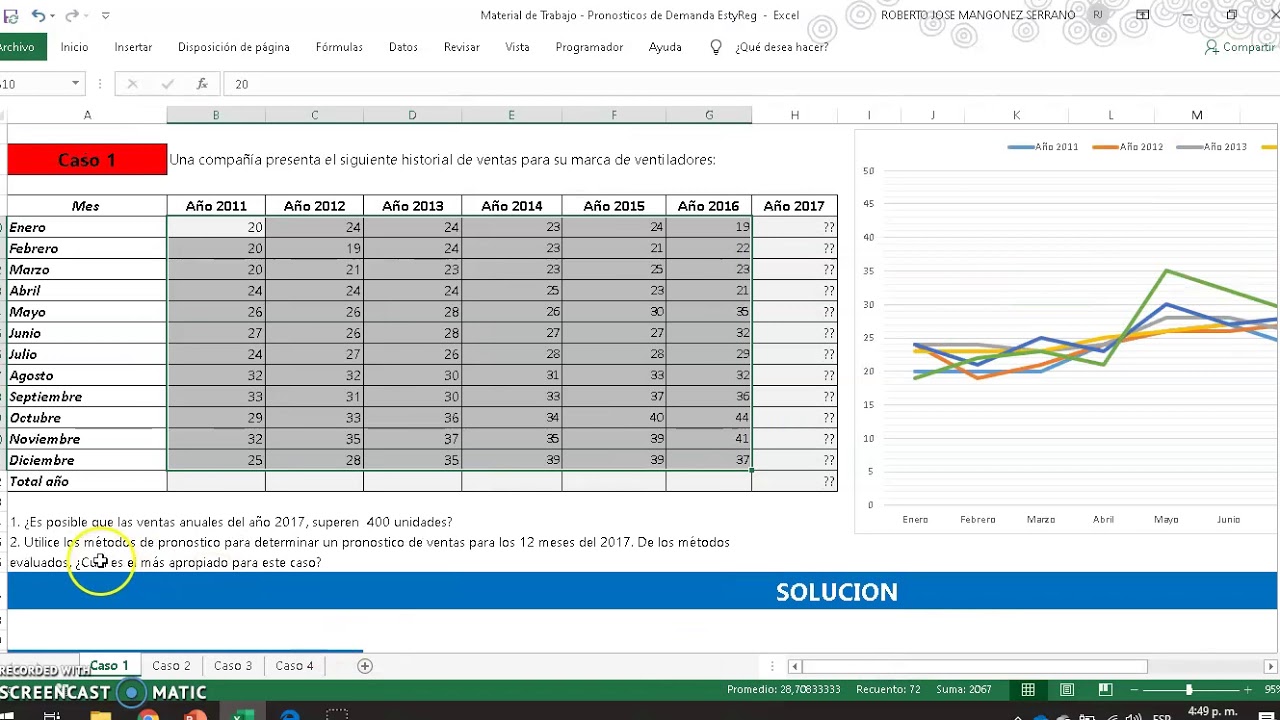The height and width of the screenshot is (720, 1280).
Task: Open the Revisar ribbon tab
Action: click(x=462, y=47)
